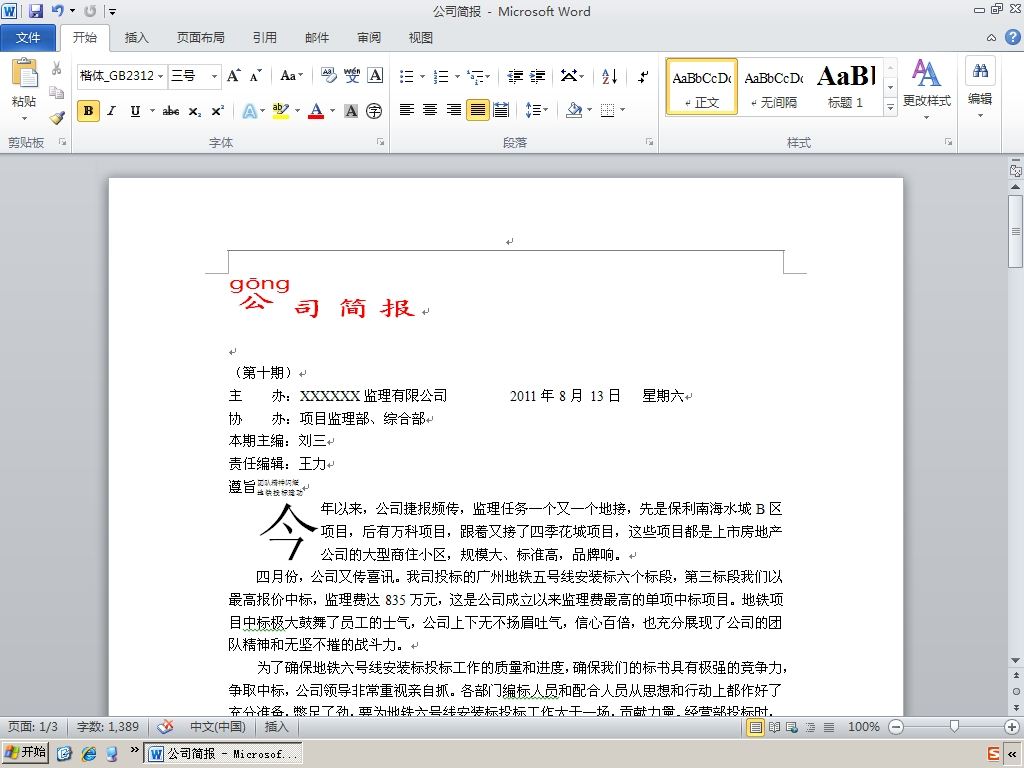Expand bullet list dropdown arrow
Viewport: 1024px width, 768px height.
(423, 76)
